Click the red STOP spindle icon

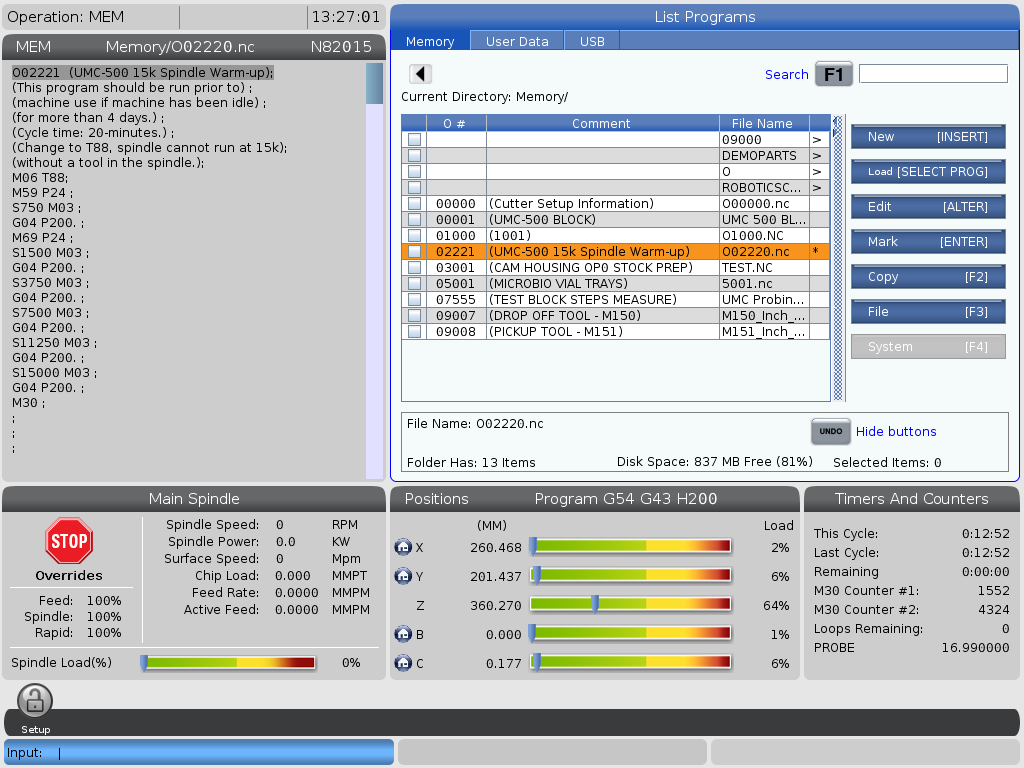[69, 541]
